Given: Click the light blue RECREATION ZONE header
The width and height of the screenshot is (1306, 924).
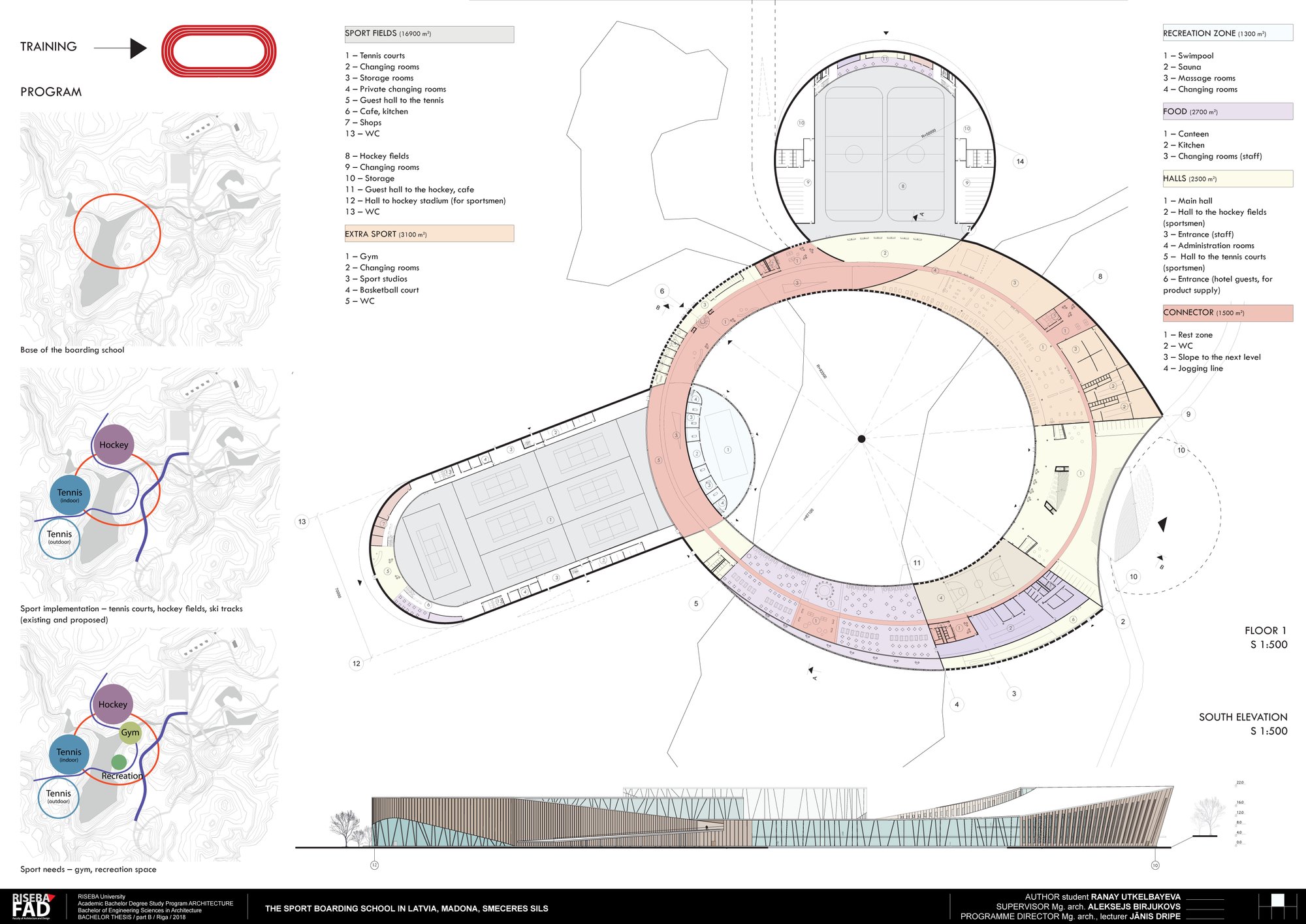Looking at the screenshot, I should [1228, 33].
